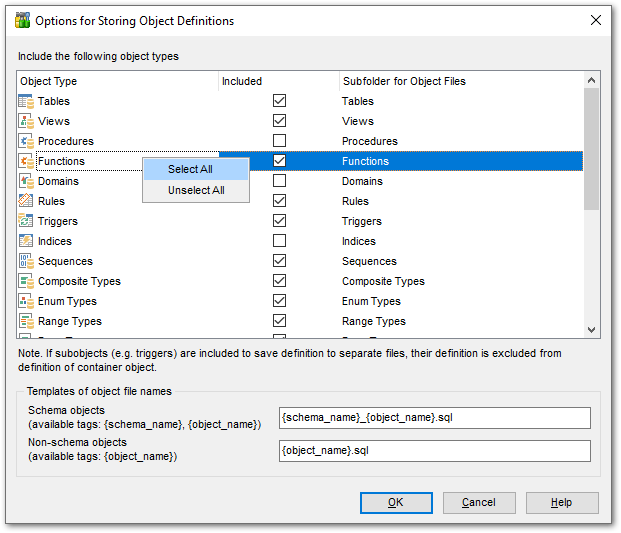621x533 pixels.
Task: Check the Domains included checkbox
Action: (279, 181)
